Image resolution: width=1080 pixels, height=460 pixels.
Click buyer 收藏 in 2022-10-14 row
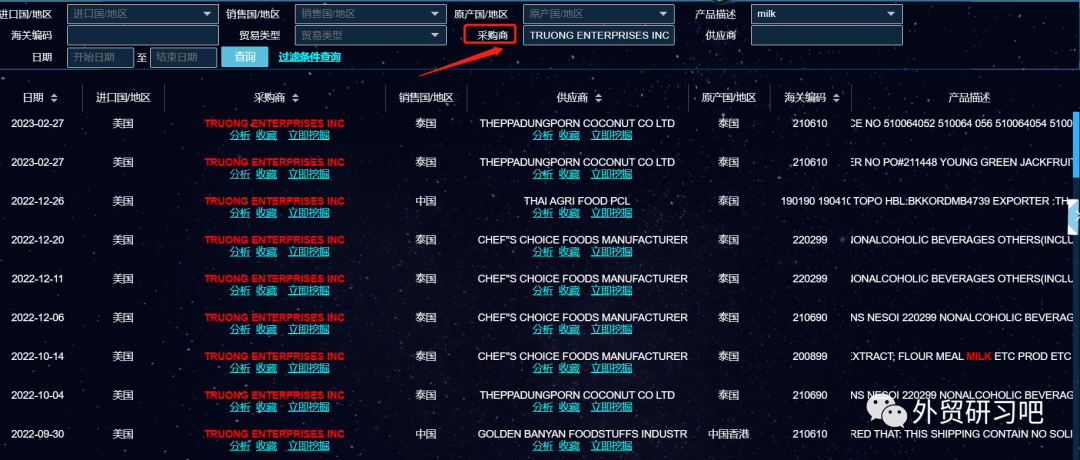tap(267, 368)
